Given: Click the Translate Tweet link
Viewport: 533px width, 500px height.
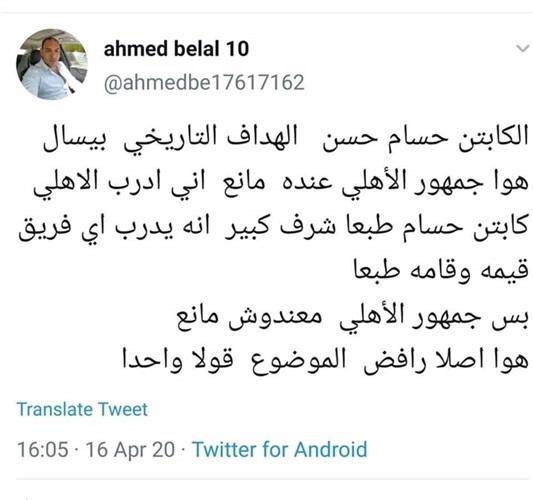Looking at the screenshot, I should pos(82,409).
